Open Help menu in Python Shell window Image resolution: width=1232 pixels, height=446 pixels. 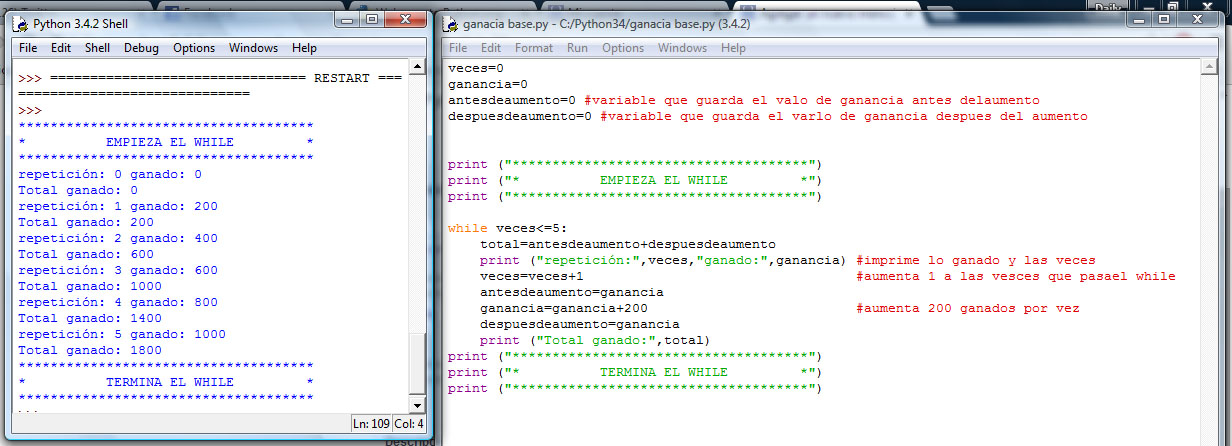[304, 48]
